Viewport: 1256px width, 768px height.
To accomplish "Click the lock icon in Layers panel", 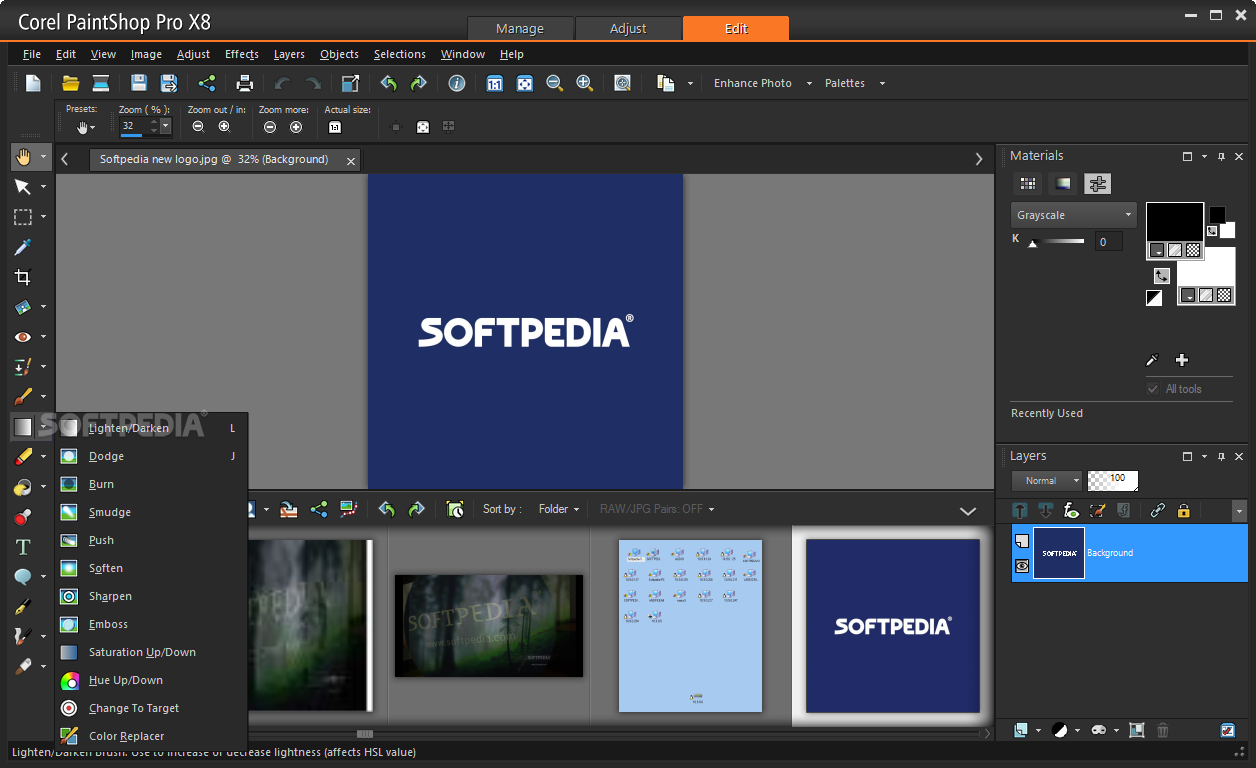I will pyautogui.click(x=1184, y=510).
